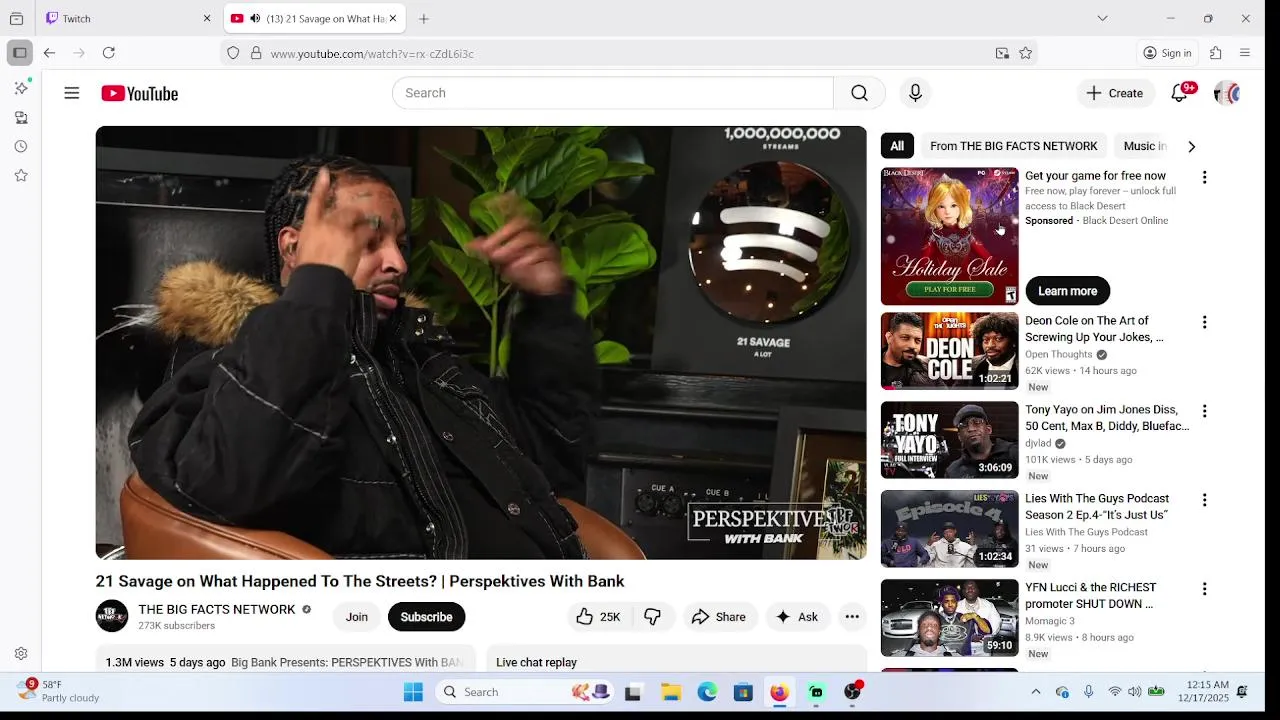Open Microsoft Edge from taskbar
The width and height of the screenshot is (1280, 720).
pos(707,692)
